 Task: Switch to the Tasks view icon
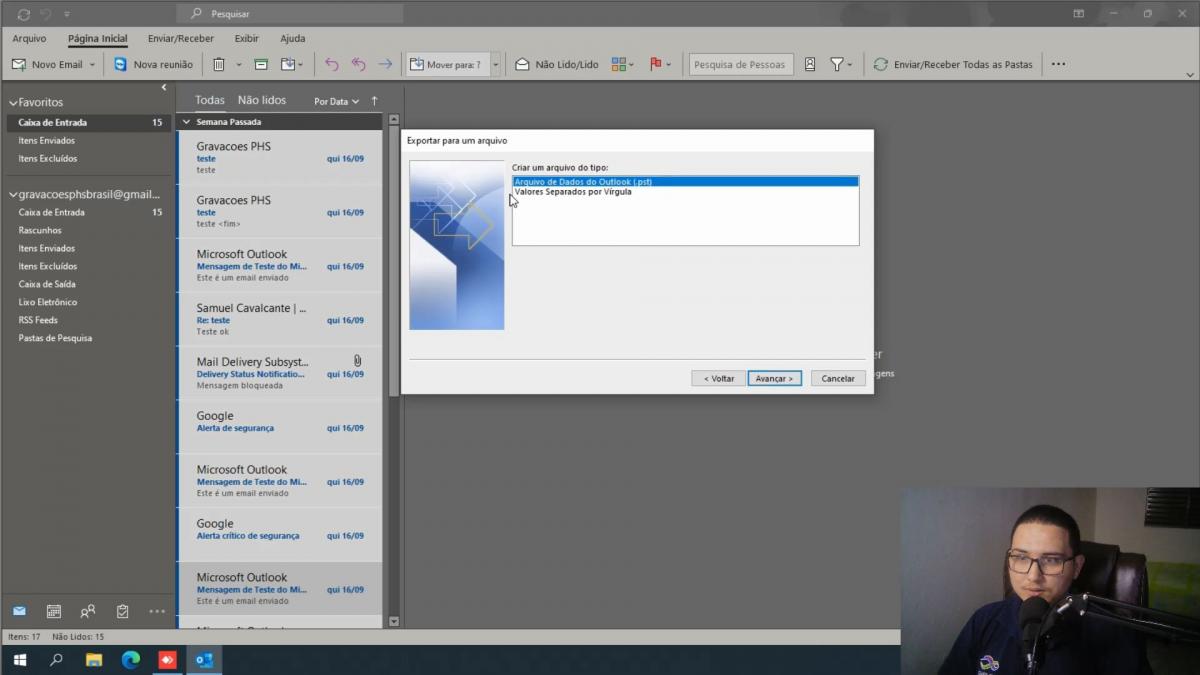122,611
